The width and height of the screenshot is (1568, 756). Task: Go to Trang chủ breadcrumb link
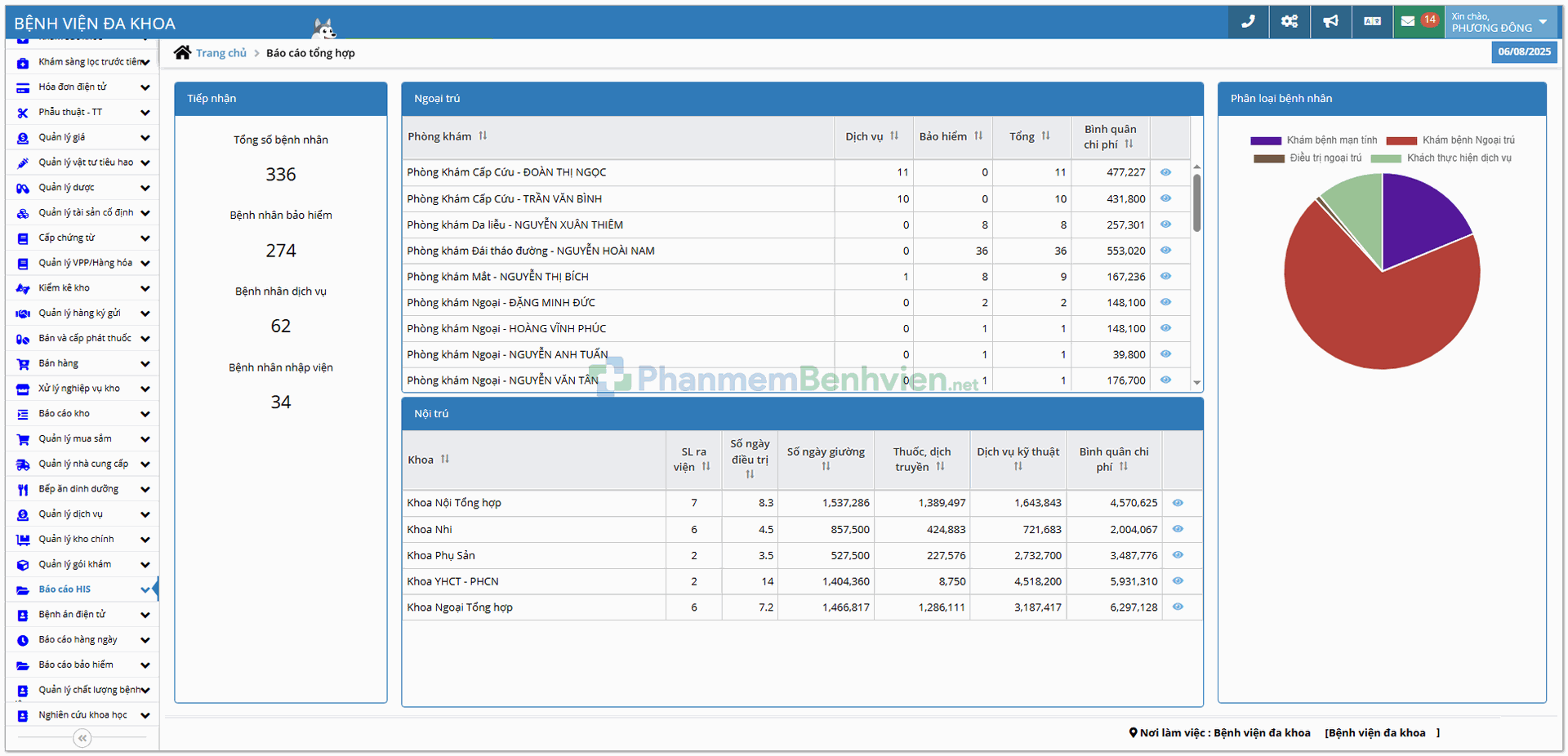[220, 53]
